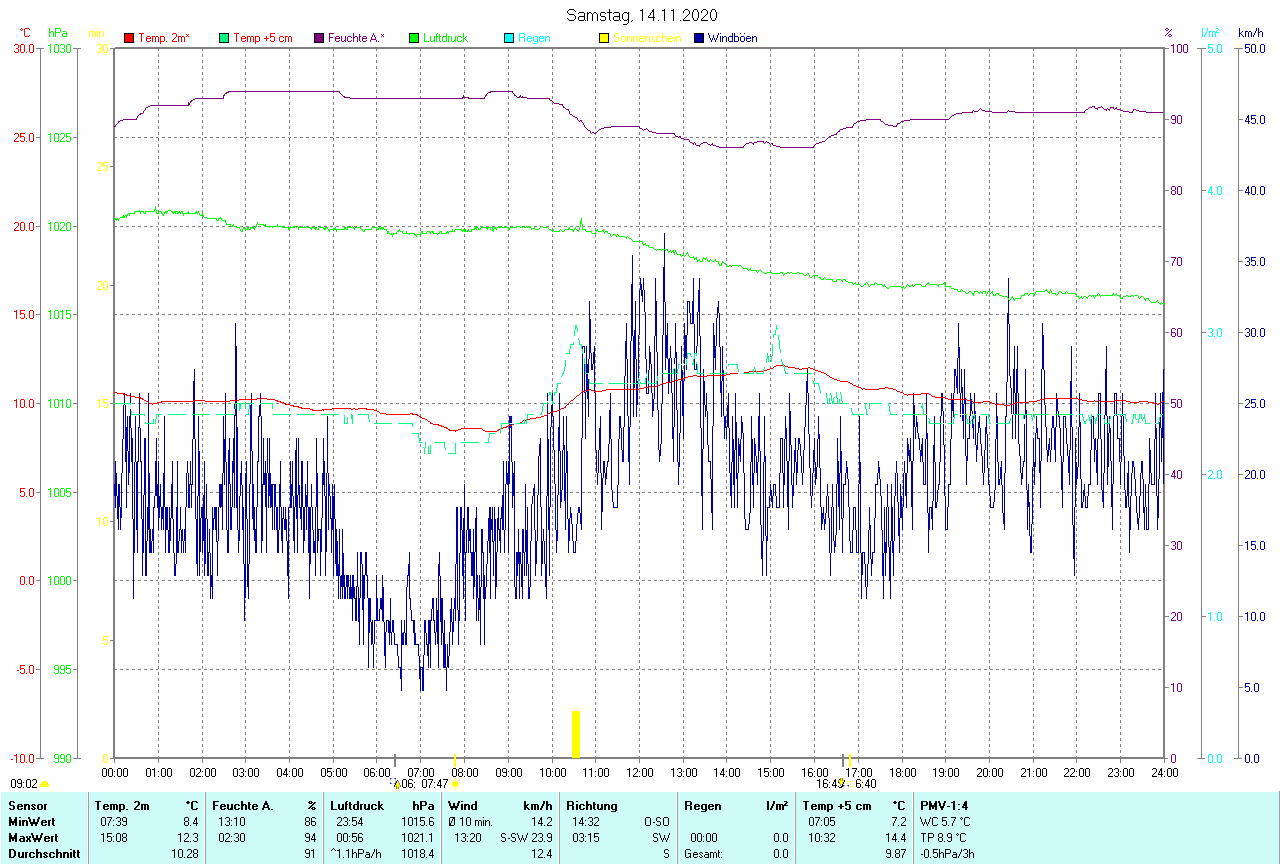Image resolution: width=1280 pixels, height=864 pixels.
Task: Click the 'l/m²' axis unit label top right
Action: click(x=1210, y=33)
